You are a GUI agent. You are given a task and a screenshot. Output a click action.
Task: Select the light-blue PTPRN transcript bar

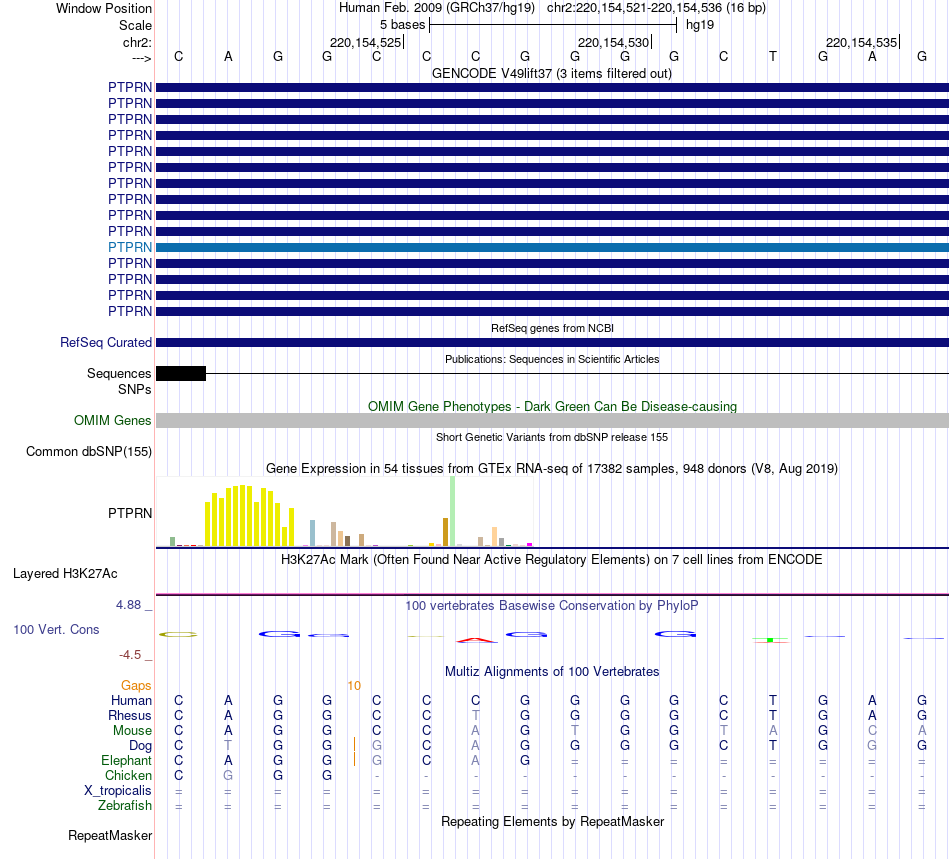click(552, 247)
